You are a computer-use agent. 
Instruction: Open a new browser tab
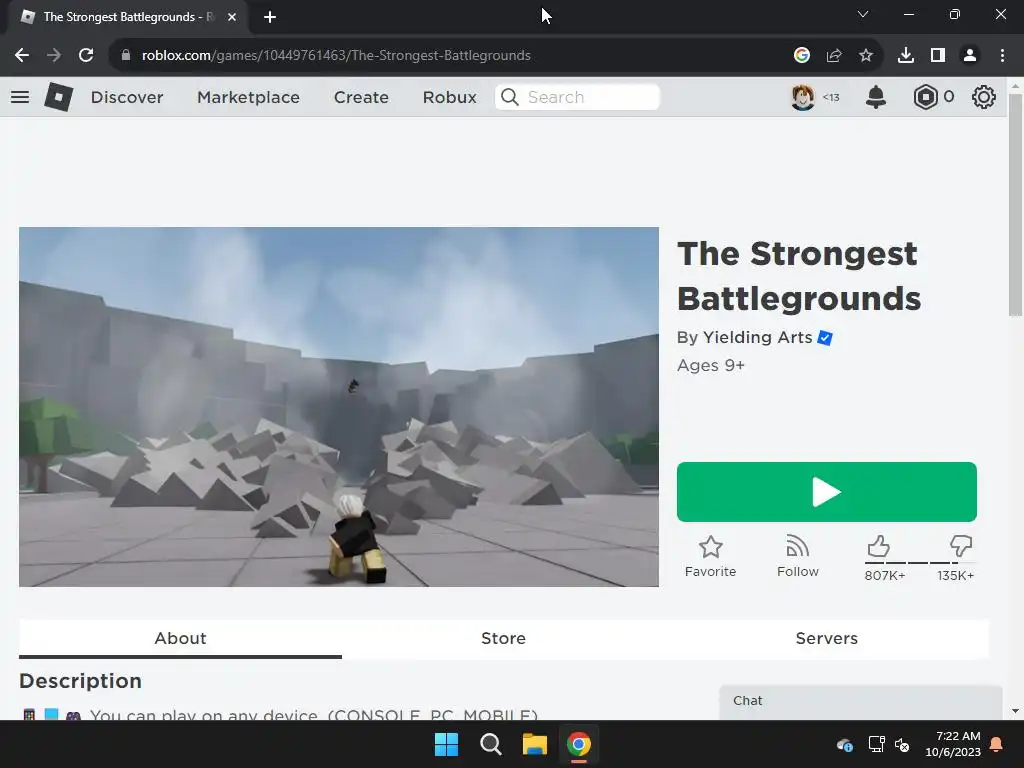[270, 17]
